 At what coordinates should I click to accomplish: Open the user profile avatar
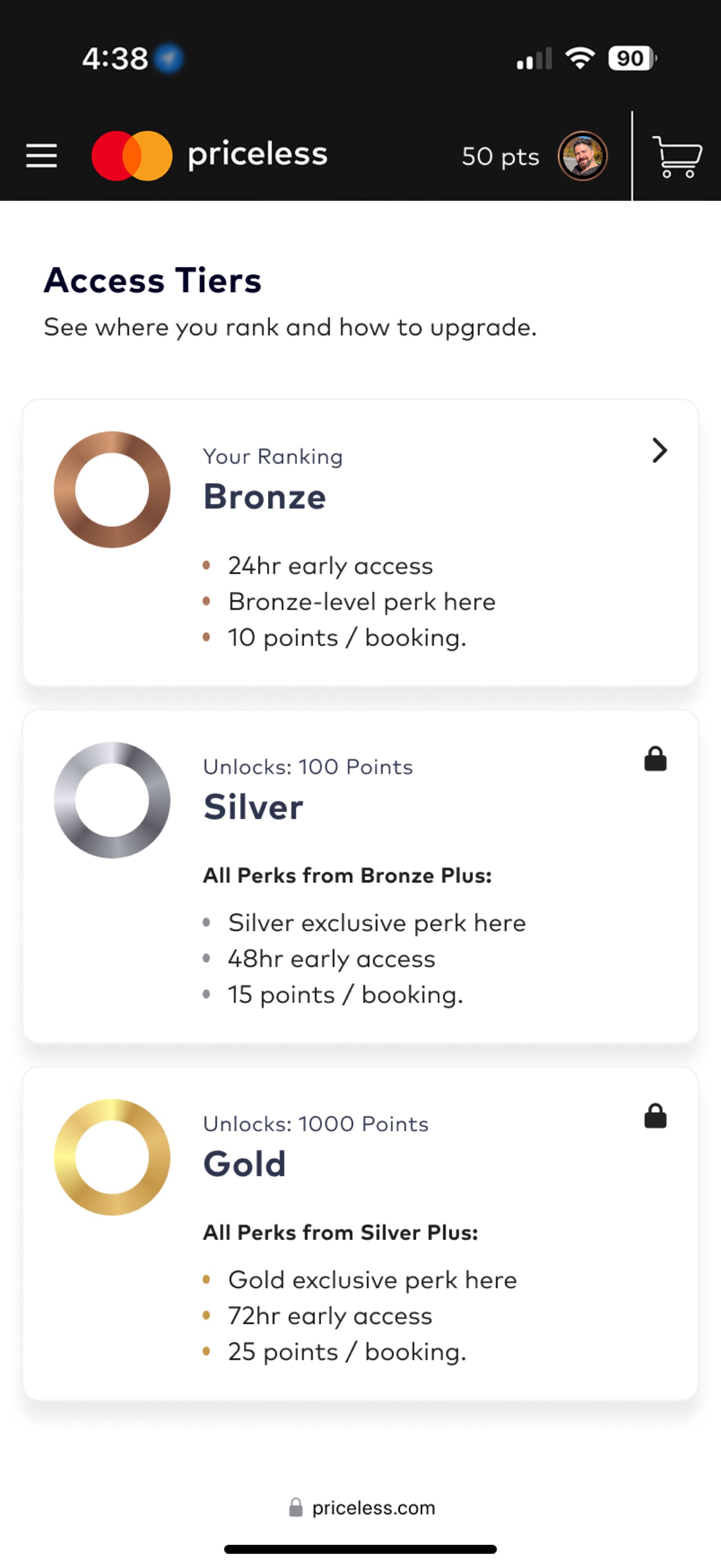pyautogui.click(x=582, y=156)
